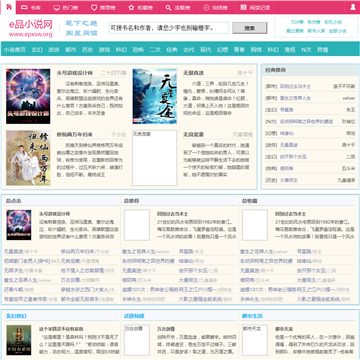The image size is (360, 360).
Task: Select the 古代 category in the teal bar
Action: (189, 50)
